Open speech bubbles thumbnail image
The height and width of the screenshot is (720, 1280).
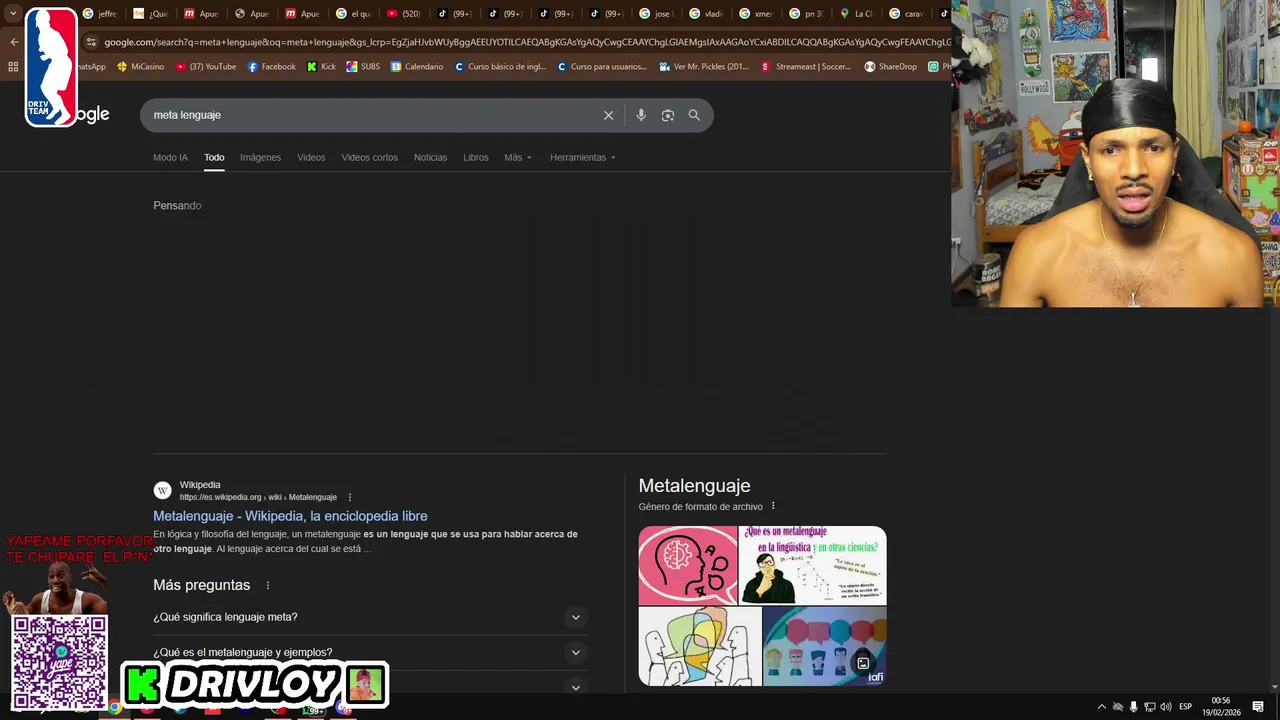point(825,646)
